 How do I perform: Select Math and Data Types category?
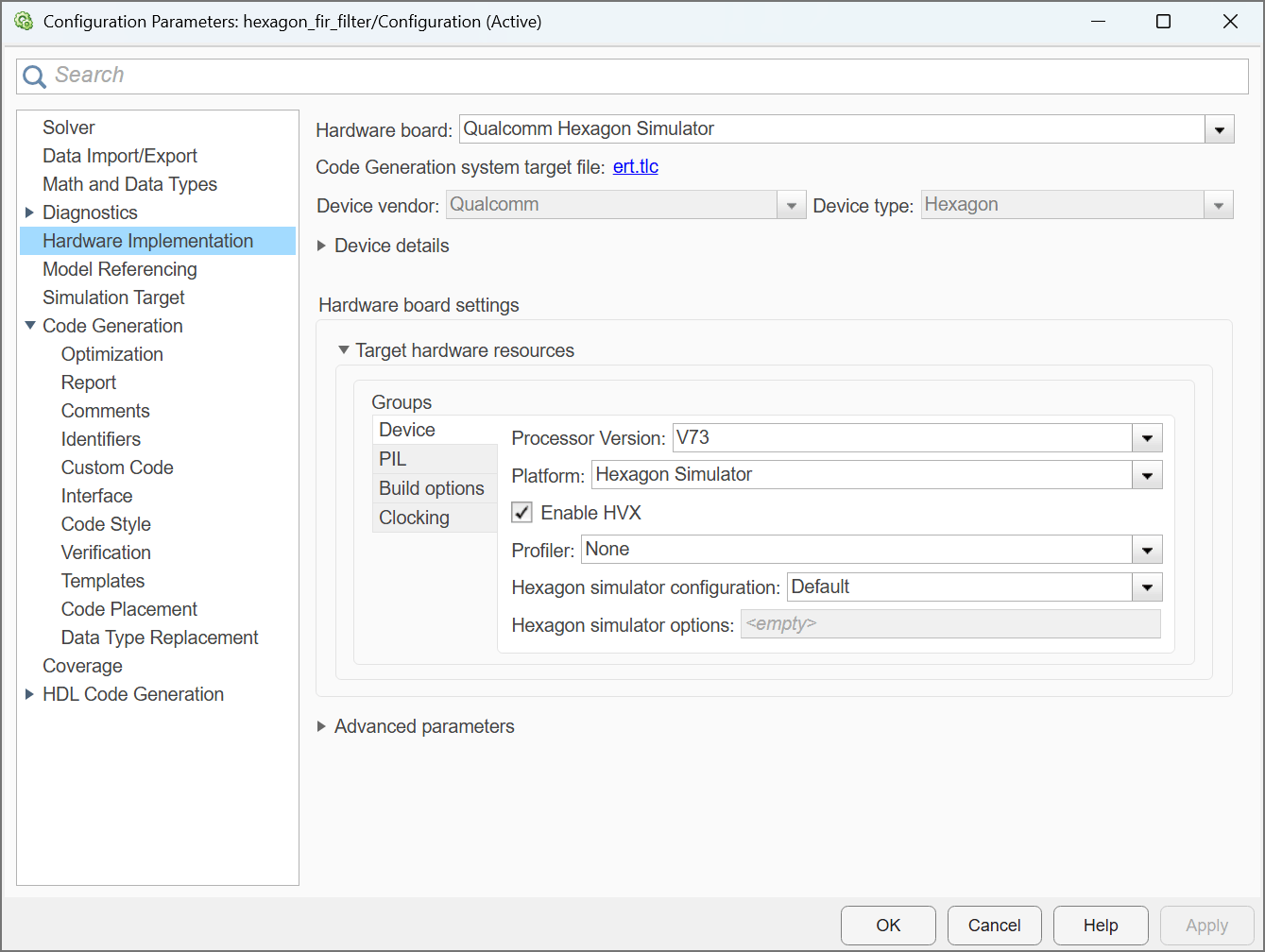[129, 184]
